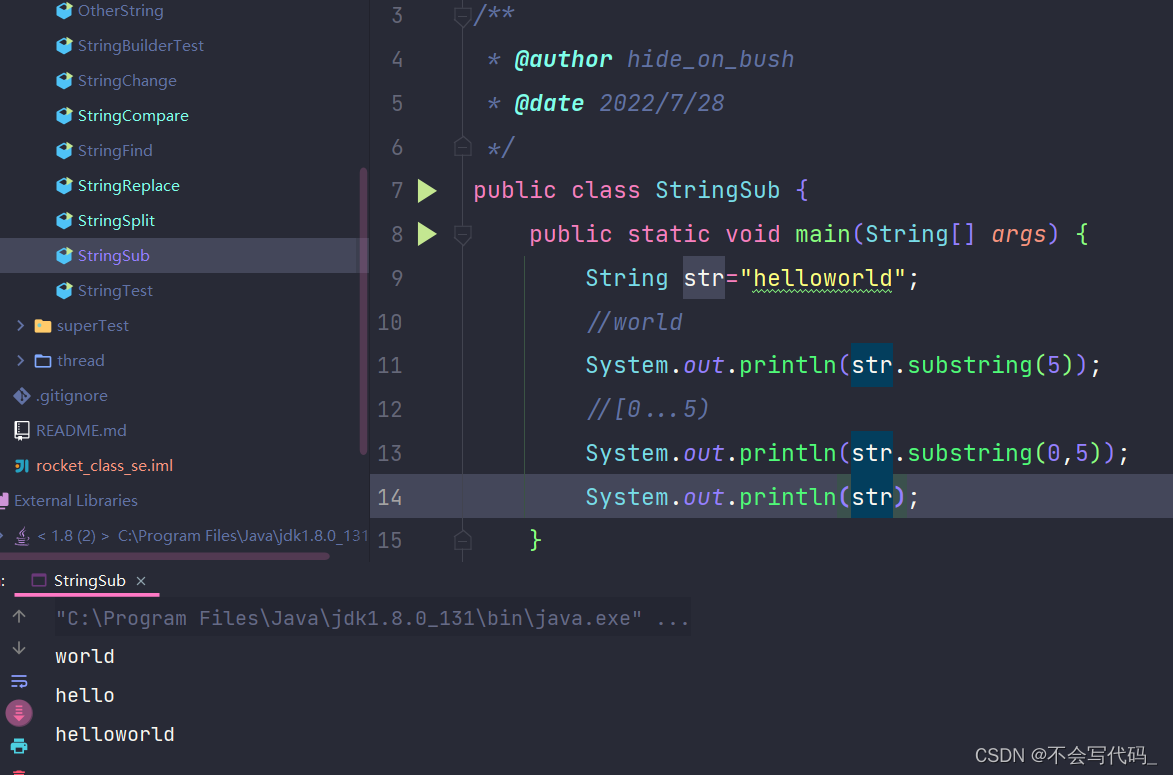The width and height of the screenshot is (1173, 775).
Task: Select External Libraries node
Action: (76, 500)
